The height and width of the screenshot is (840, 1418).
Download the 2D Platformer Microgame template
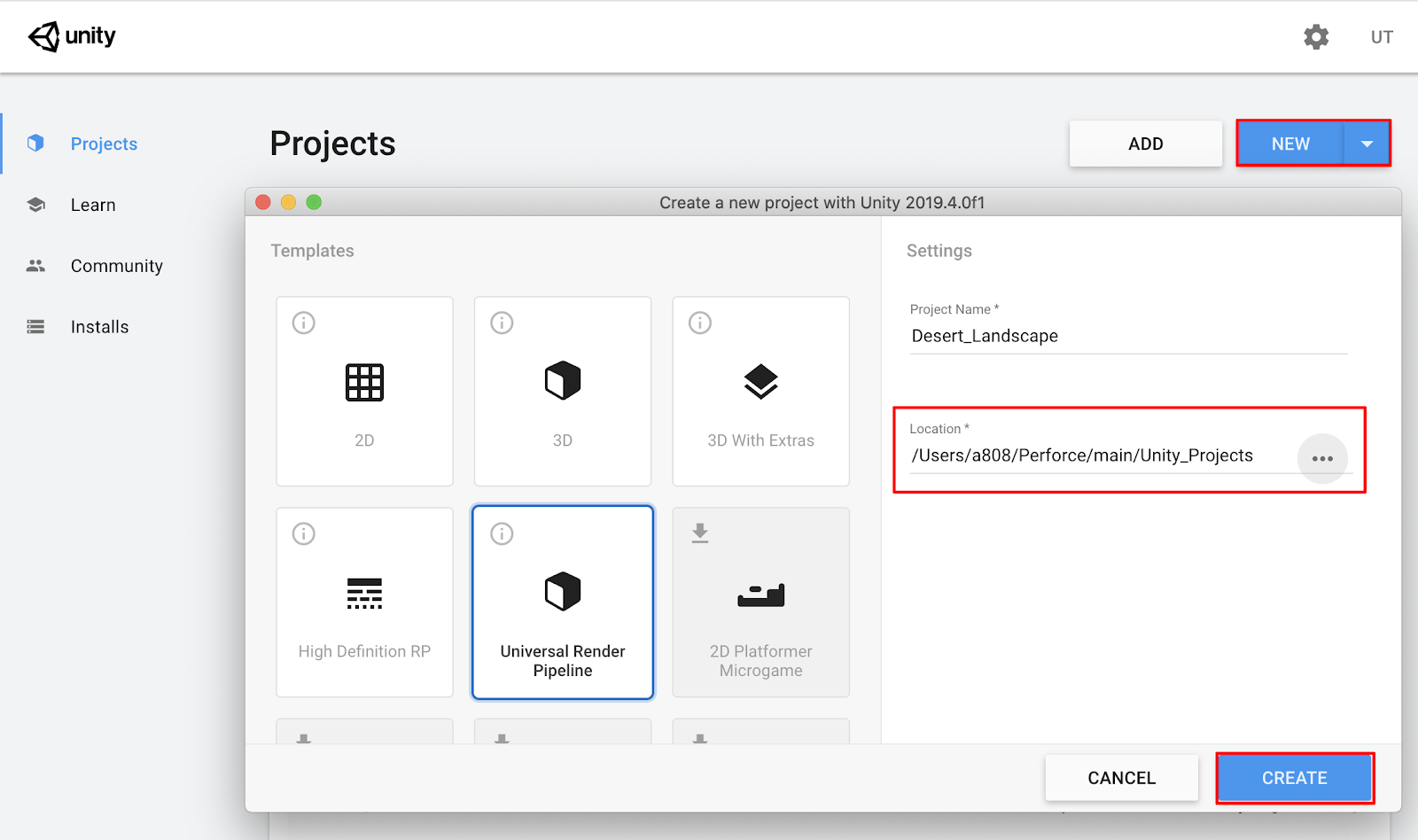[x=700, y=533]
